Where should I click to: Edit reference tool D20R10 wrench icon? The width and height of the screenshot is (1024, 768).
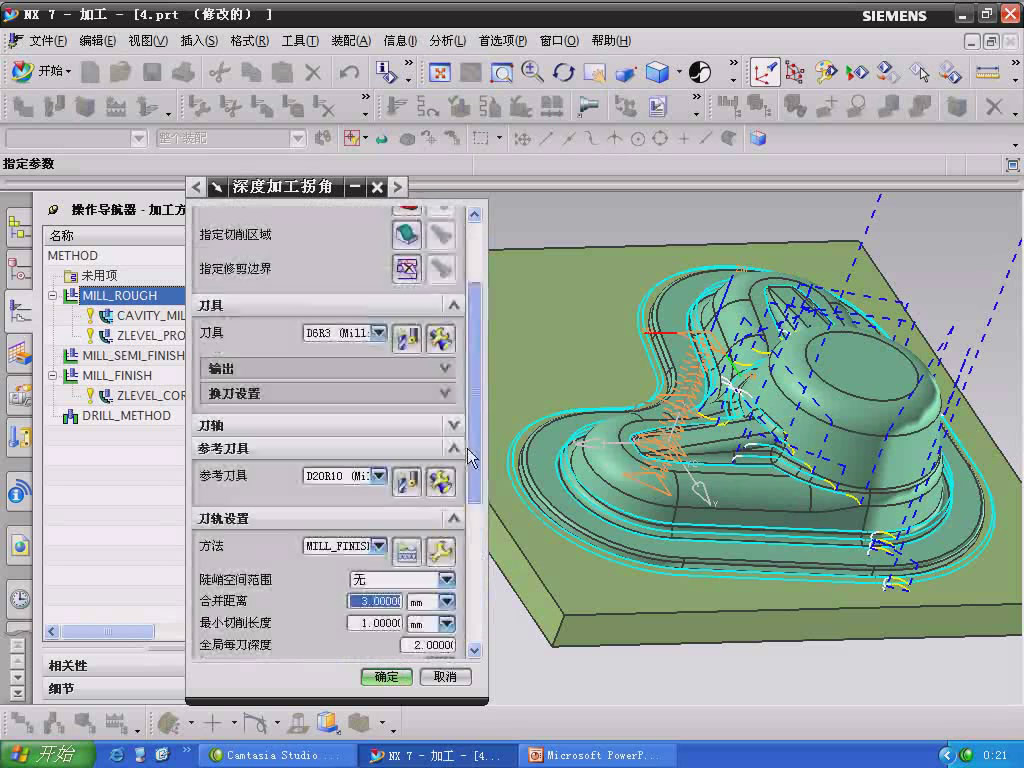[441, 482]
